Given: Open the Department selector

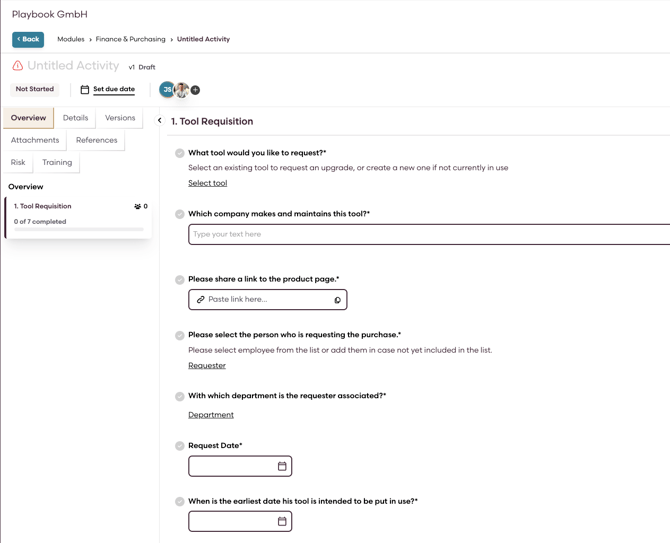Looking at the screenshot, I should coord(211,415).
